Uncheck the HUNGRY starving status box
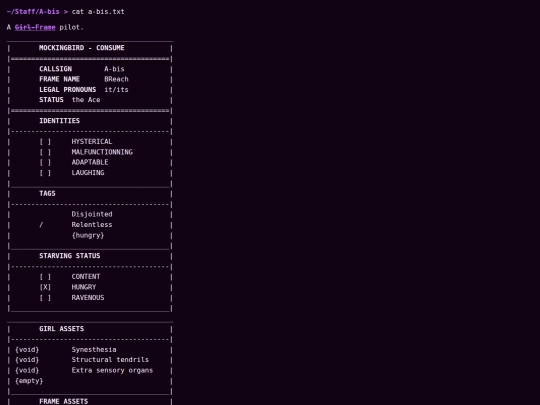 pos(45,287)
